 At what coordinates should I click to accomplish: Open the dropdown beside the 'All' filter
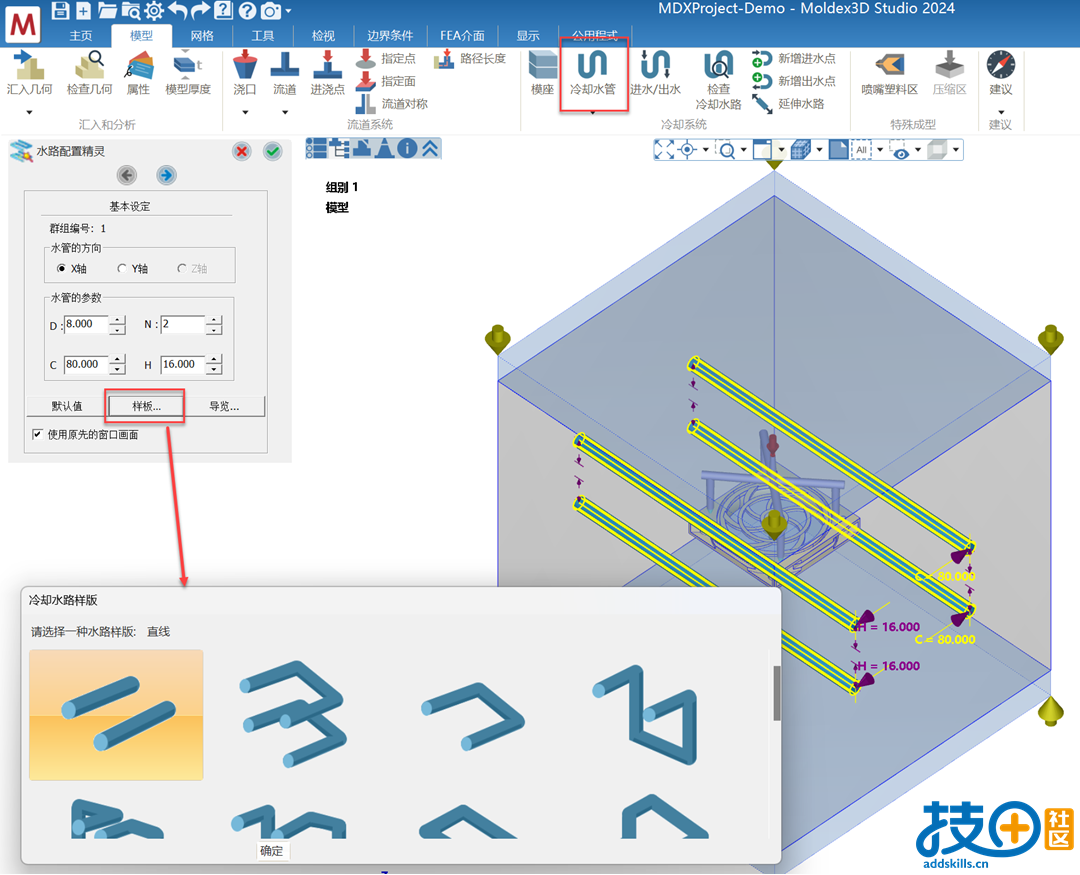pos(880,150)
